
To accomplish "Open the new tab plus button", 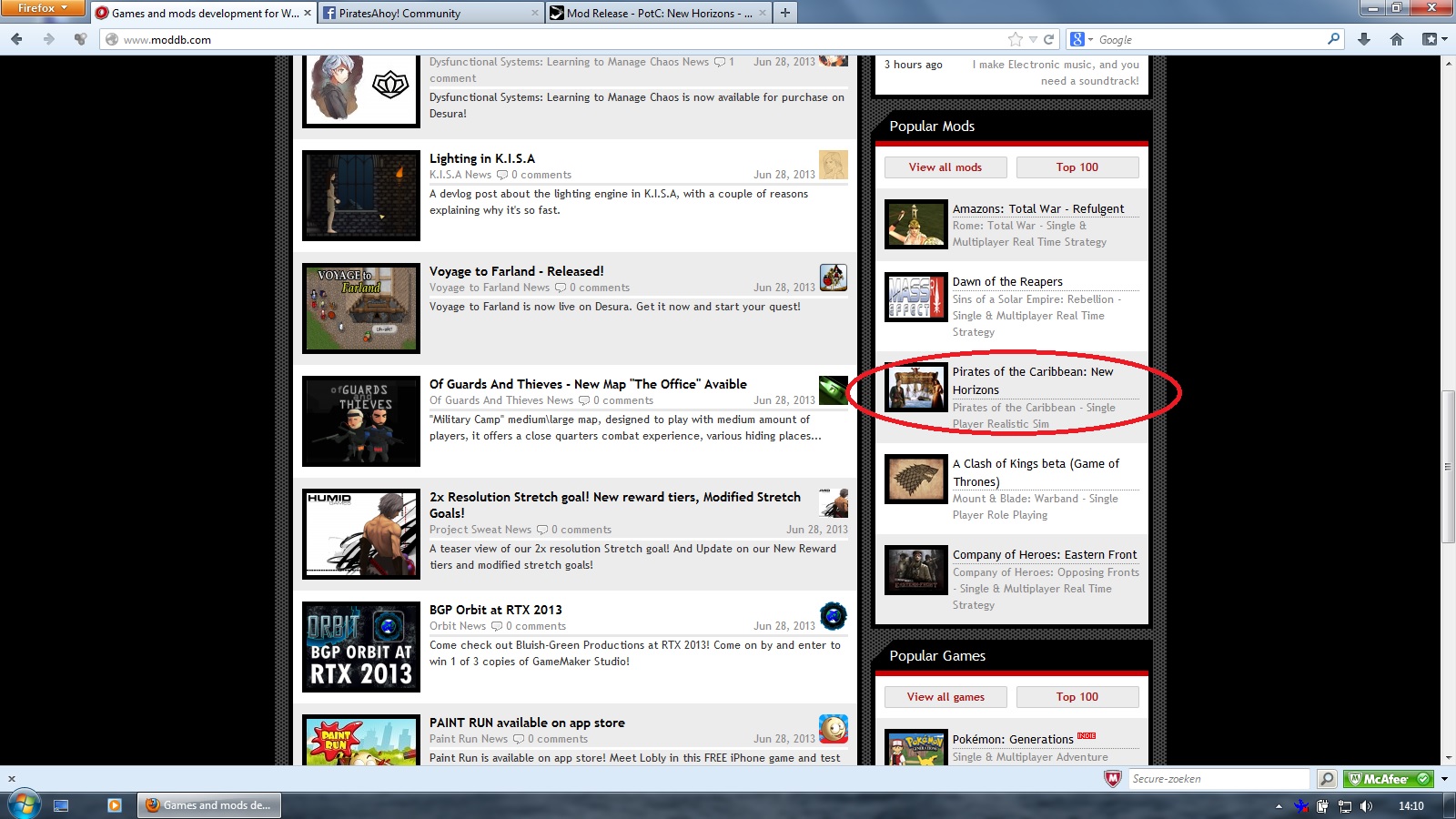I will click(x=784, y=13).
